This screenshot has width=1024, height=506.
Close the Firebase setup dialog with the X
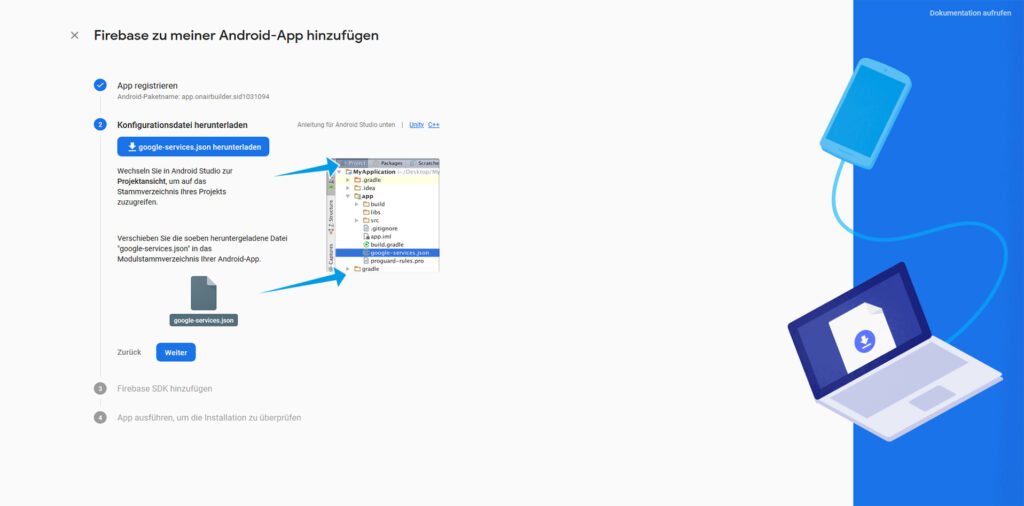[x=74, y=35]
